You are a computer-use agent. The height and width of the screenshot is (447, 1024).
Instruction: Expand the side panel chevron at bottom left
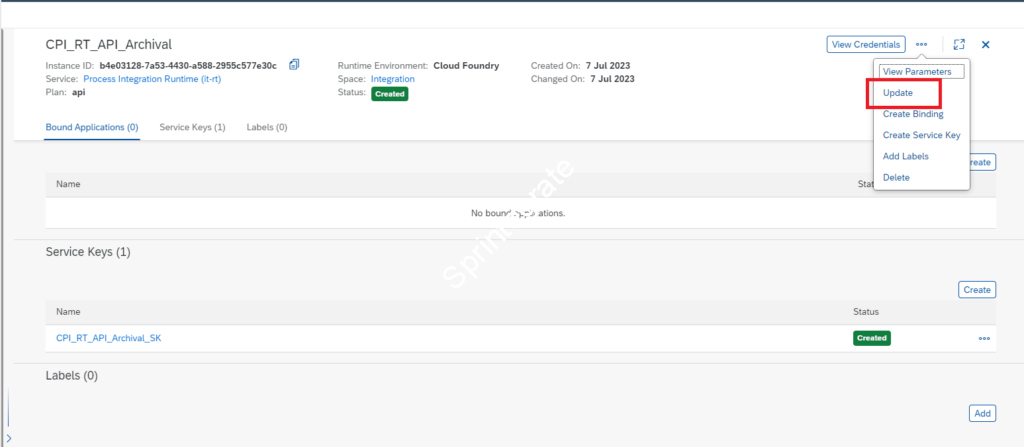(9, 438)
